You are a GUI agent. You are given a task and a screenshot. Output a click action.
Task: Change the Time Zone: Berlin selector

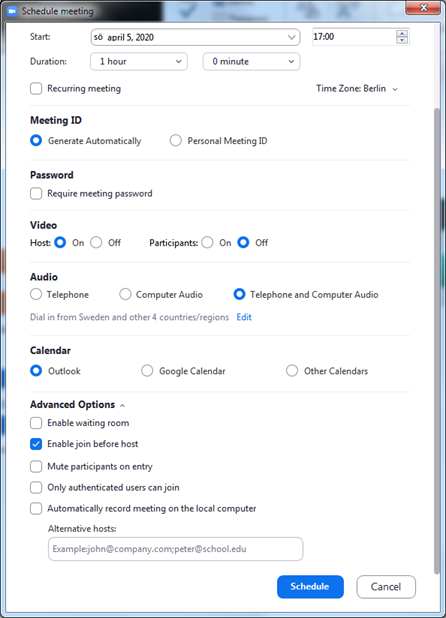(357, 89)
